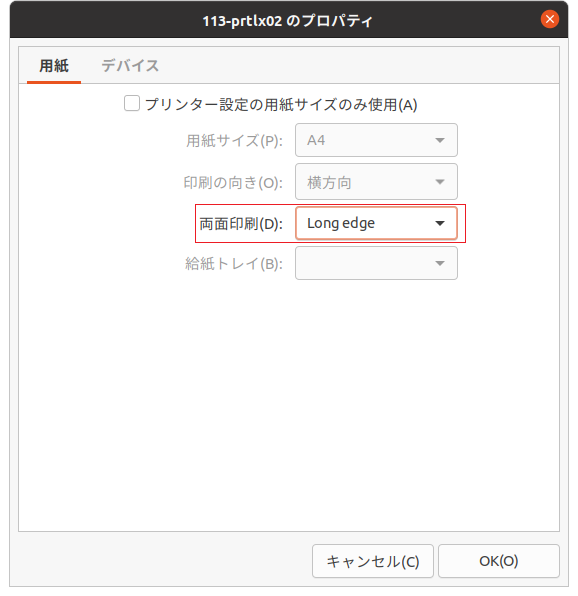Click the arrow icon of the 給紙トレイ dropdown
This screenshot has height=596, width=578.
(440, 263)
